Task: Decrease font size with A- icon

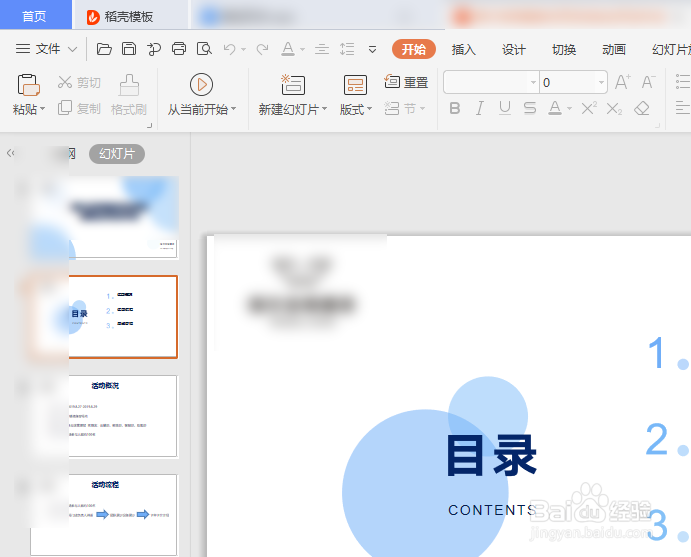Action: coord(648,82)
